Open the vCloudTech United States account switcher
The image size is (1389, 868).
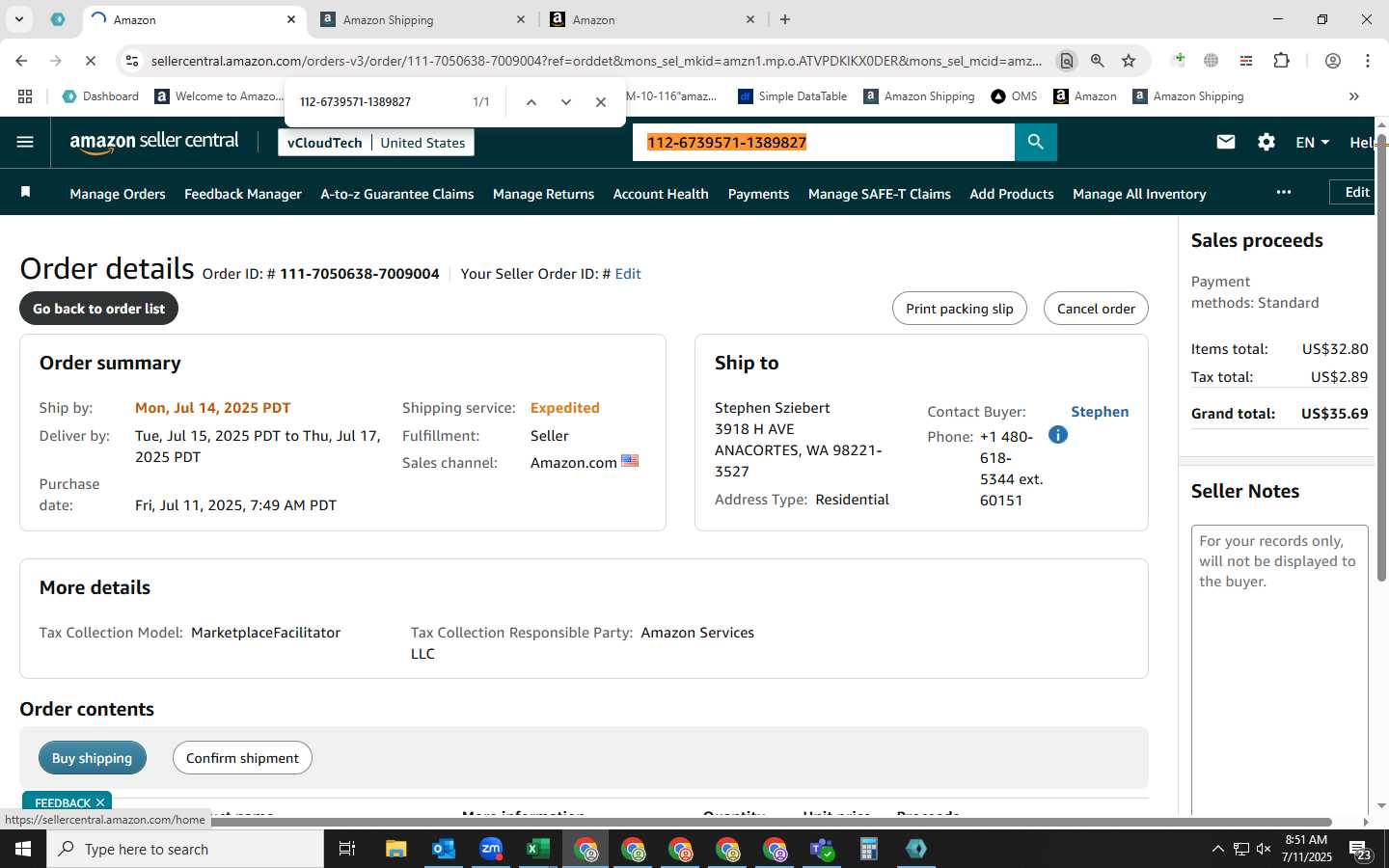tap(376, 143)
